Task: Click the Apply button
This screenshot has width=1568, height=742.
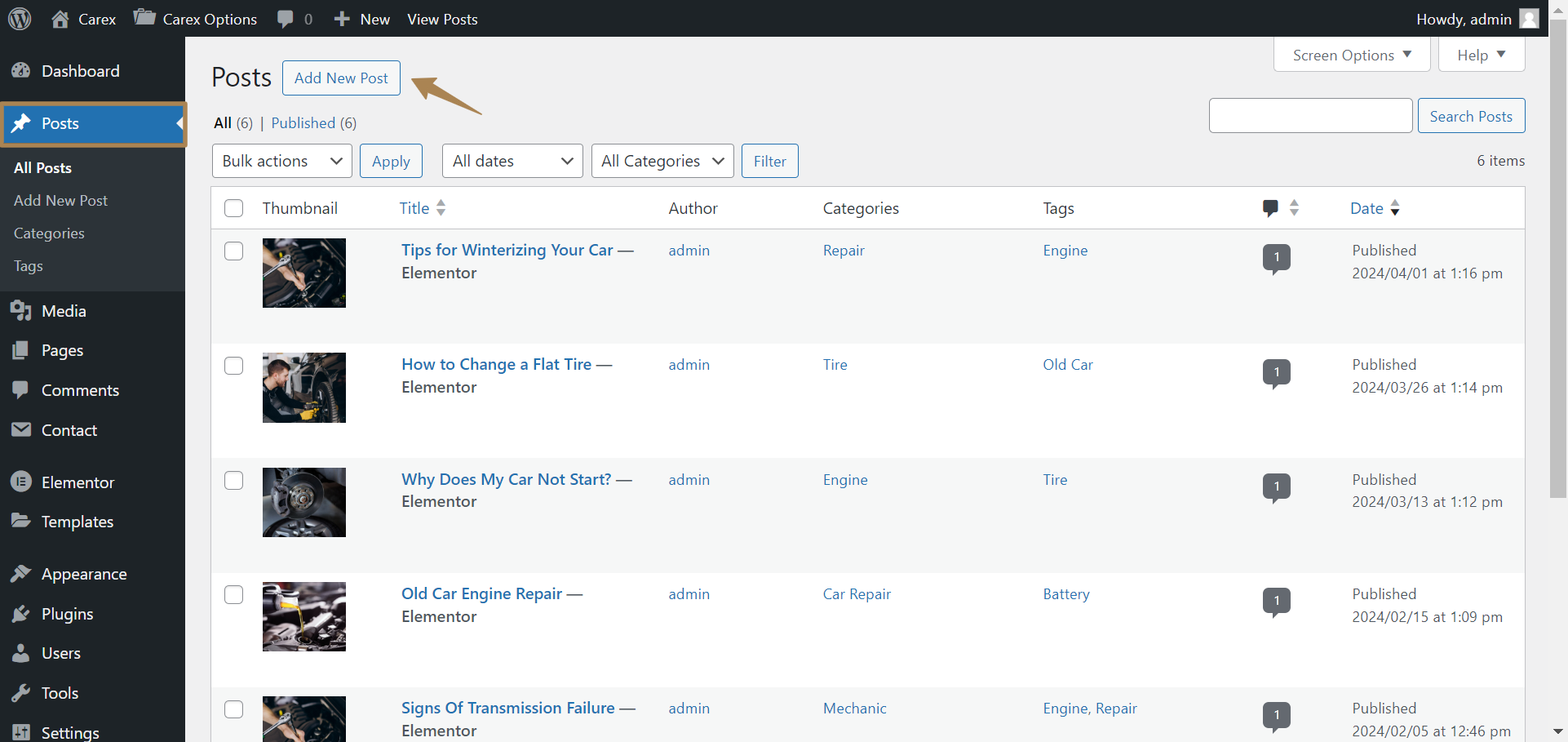Action: coord(391,161)
